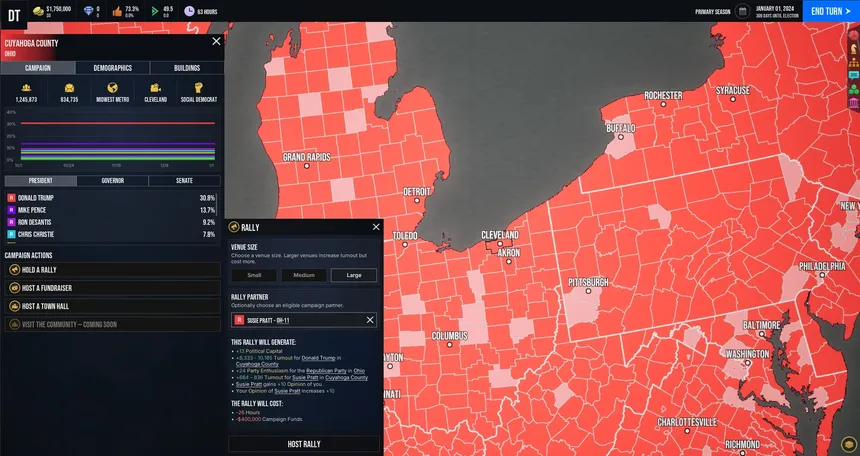Click the Primary Season label

tap(712, 12)
